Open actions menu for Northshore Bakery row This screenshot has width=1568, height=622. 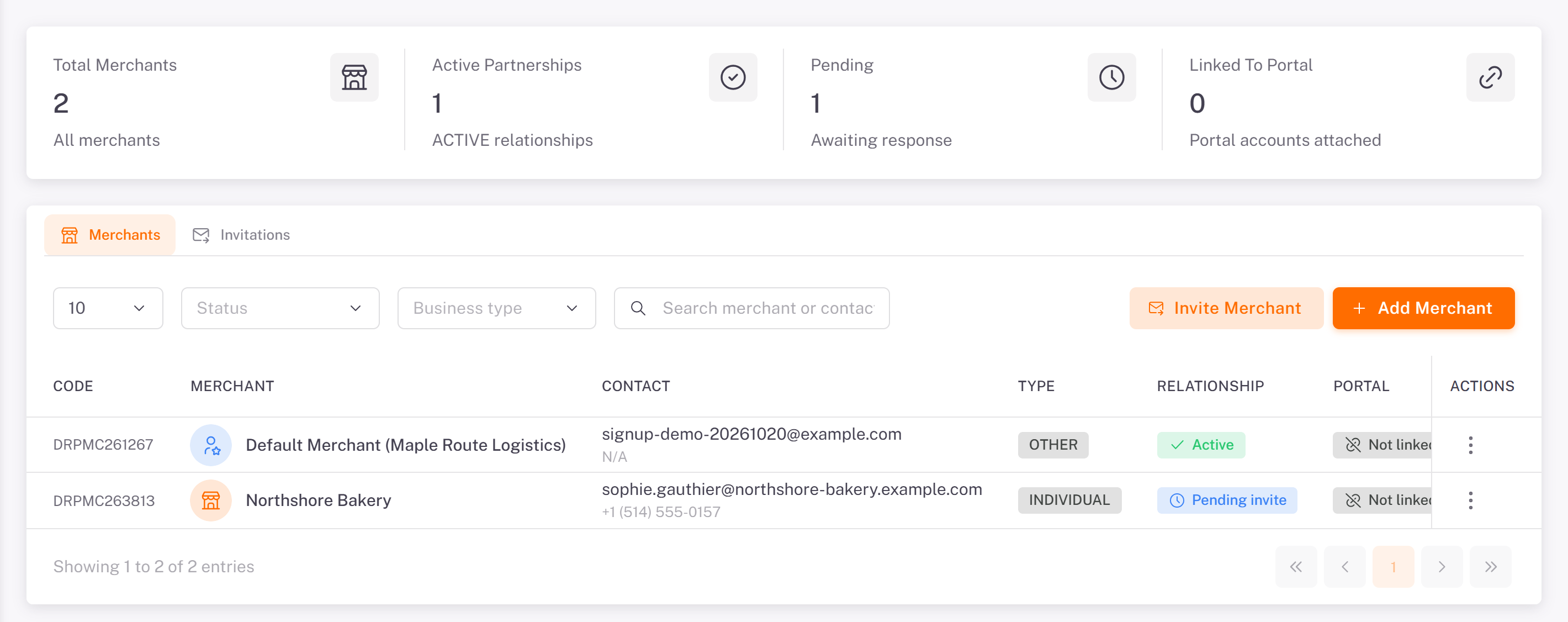pyautogui.click(x=1471, y=500)
